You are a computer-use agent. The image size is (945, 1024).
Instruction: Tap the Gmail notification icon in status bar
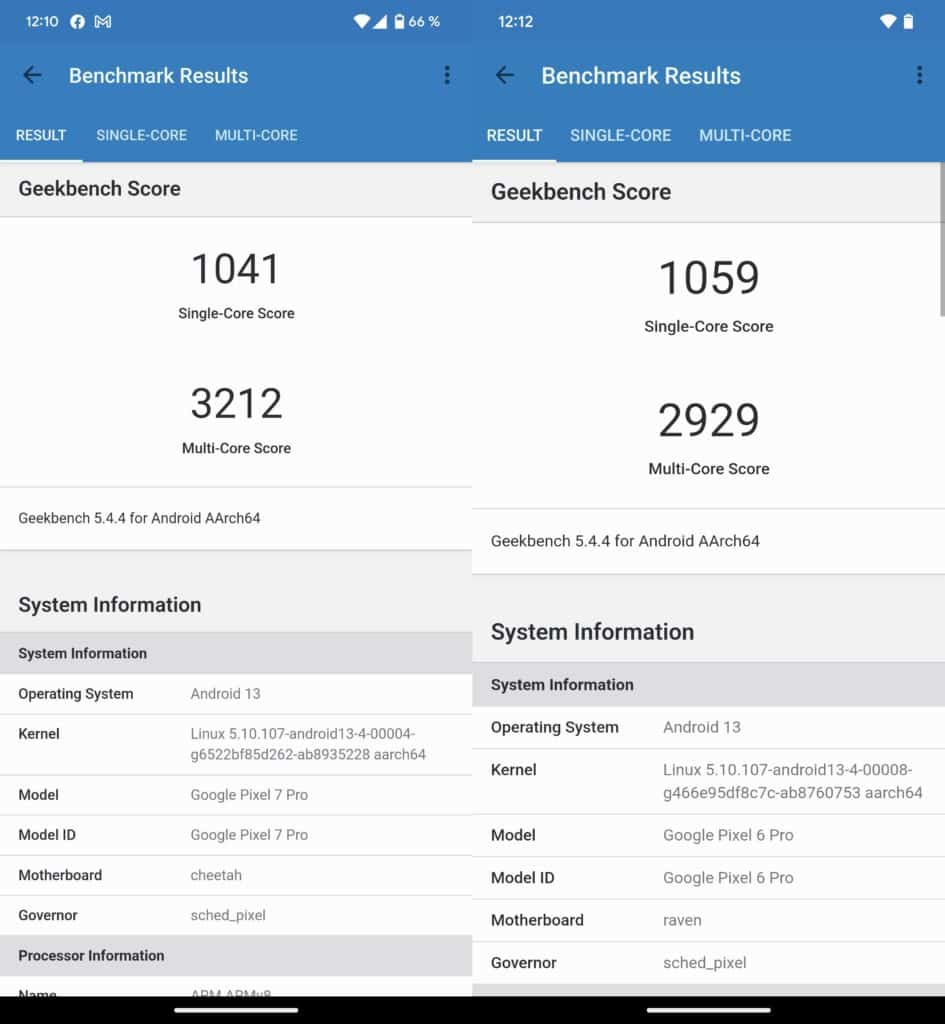pos(103,22)
